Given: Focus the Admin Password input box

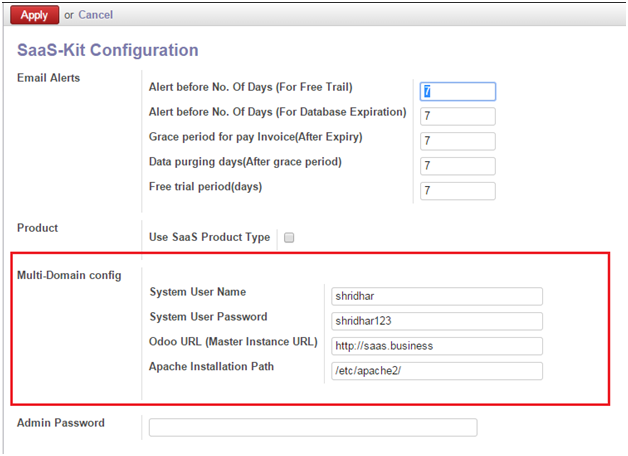Looking at the screenshot, I should [313, 427].
